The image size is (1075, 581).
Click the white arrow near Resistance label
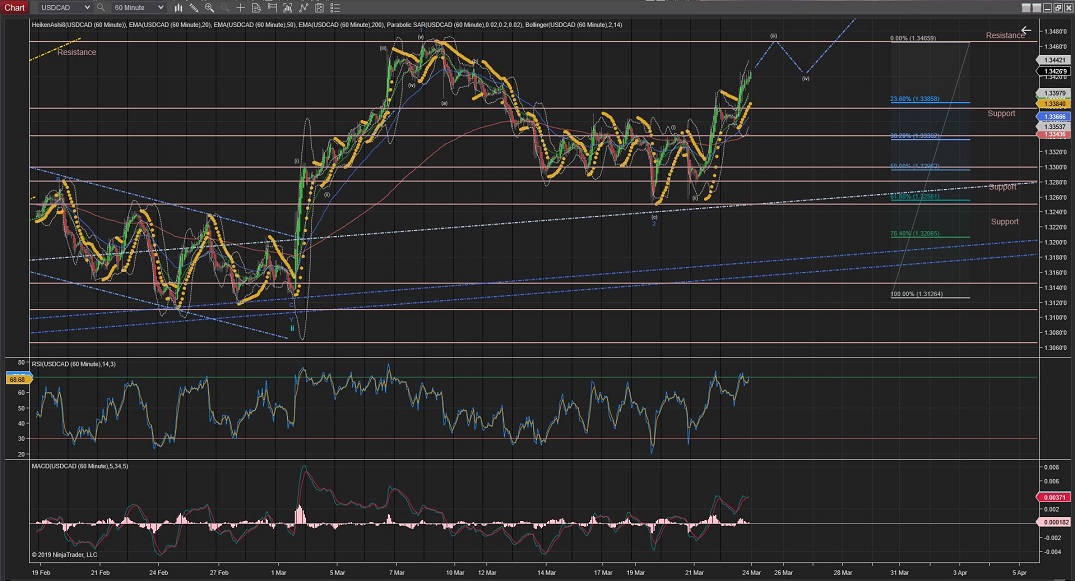pos(1025,31)
